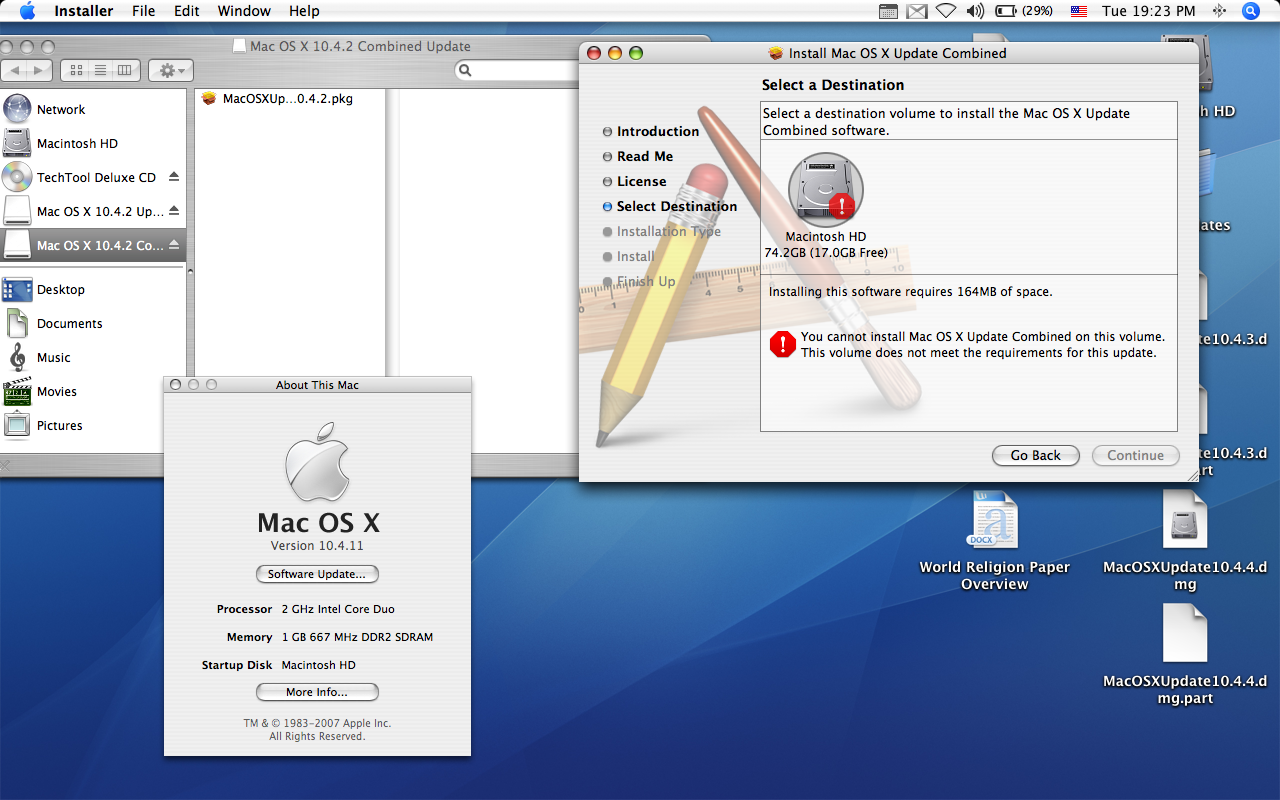The height and width of the screenshot is (800, 1280).
Task: Click the Bluetooth icon in the menu bar
Action: point(1218,11)
